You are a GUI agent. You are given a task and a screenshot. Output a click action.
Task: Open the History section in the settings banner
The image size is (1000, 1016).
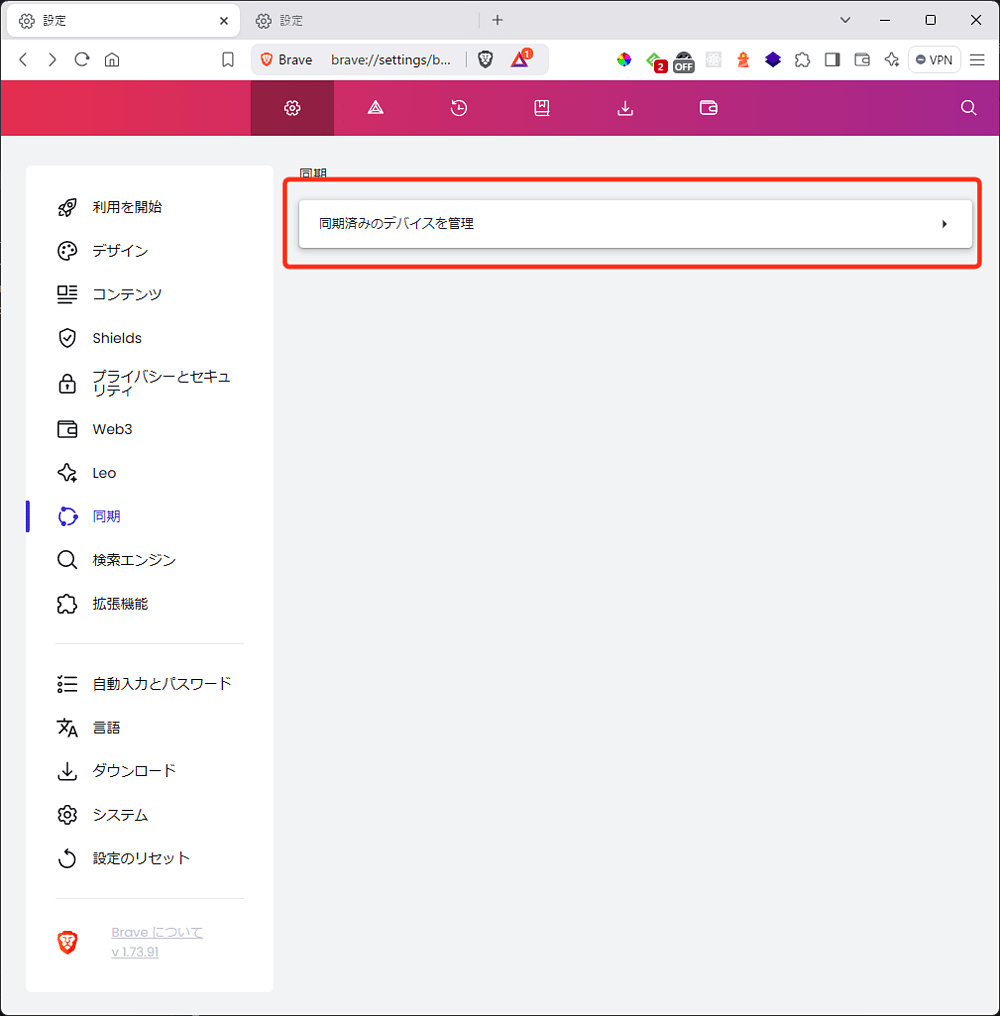pos(458,107)
